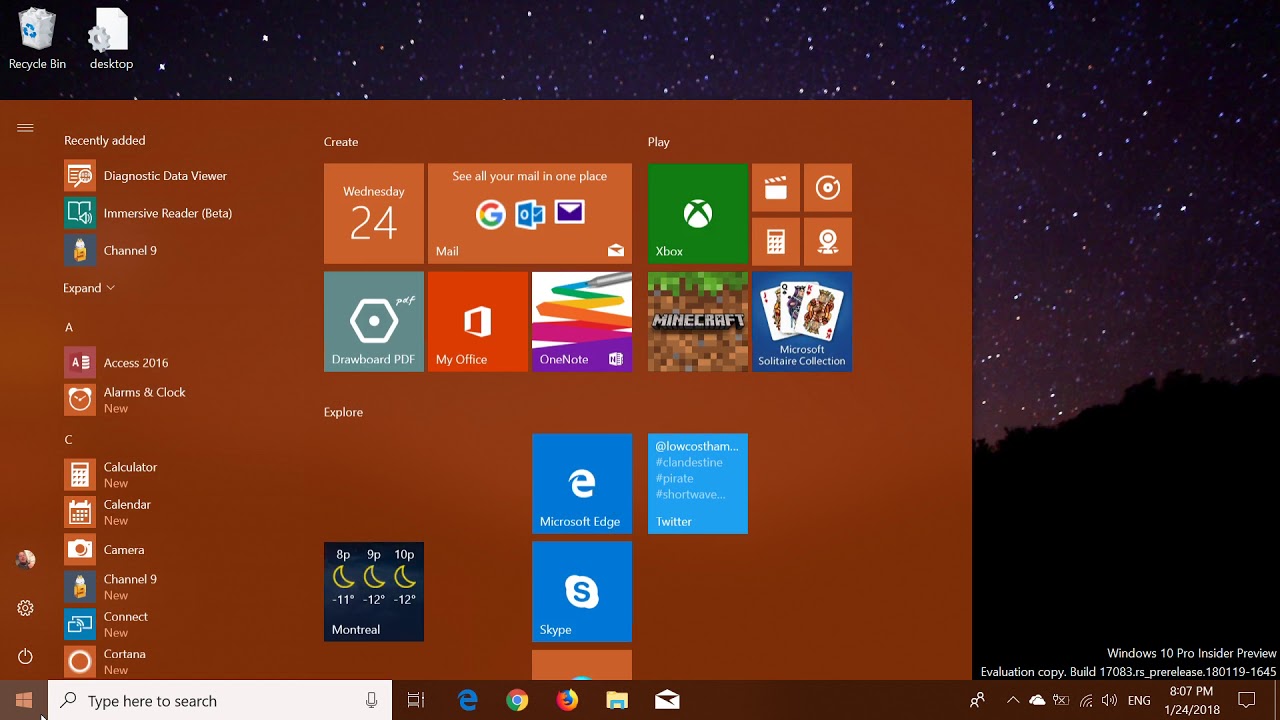Open the Calculator small tile

[x=776, y=240]
